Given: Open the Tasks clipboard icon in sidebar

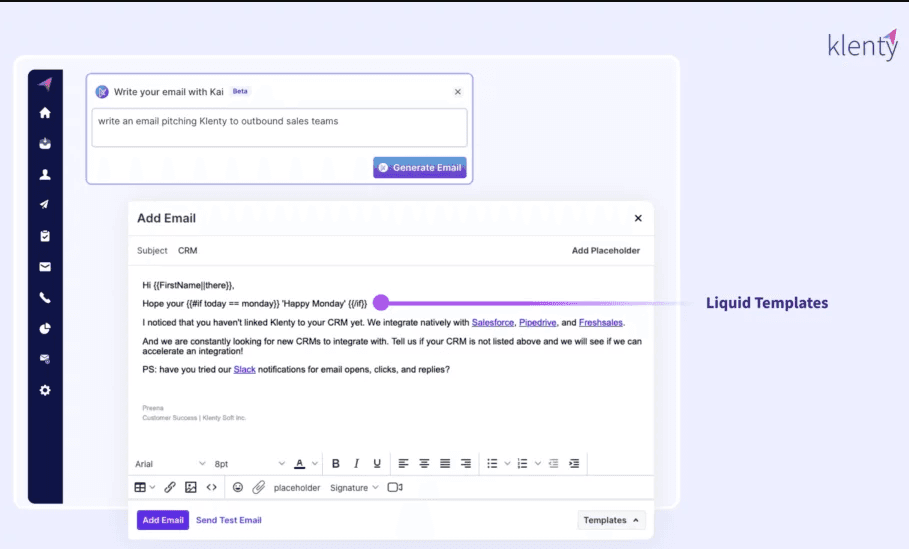Looking at the screenshot, I should [x=45, y=236].
